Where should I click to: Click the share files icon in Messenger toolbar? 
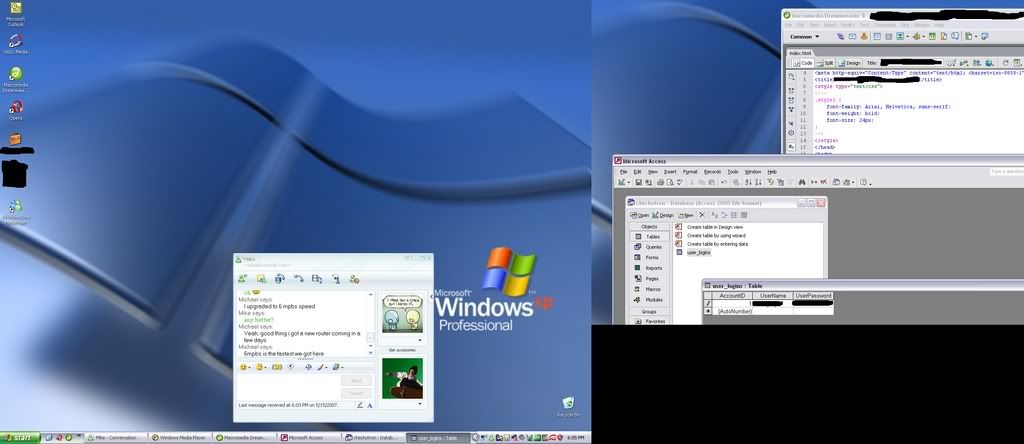261,279
